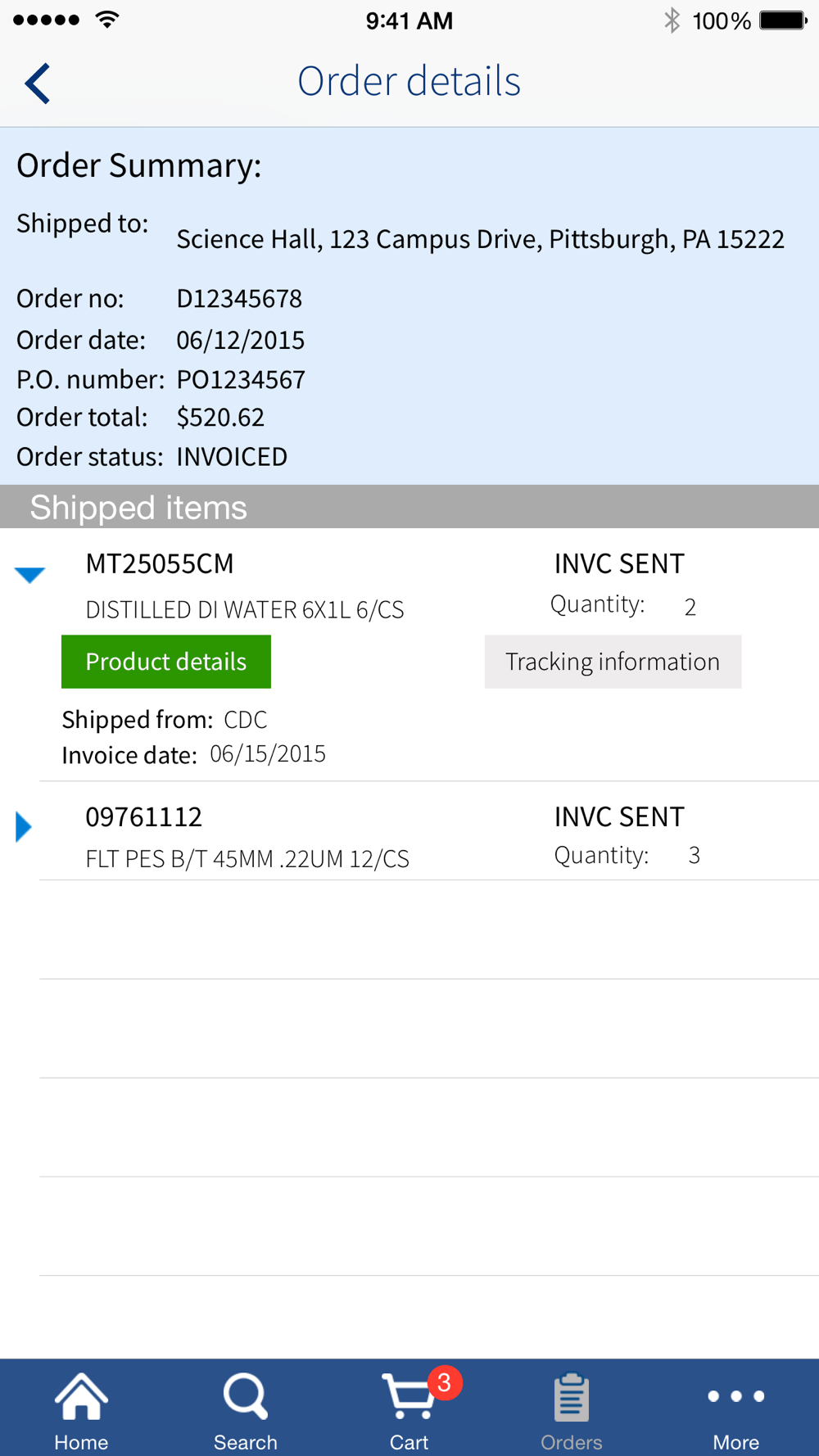
Task: Tap the Wi-Fi status icon
Action: tap(106, 20)
